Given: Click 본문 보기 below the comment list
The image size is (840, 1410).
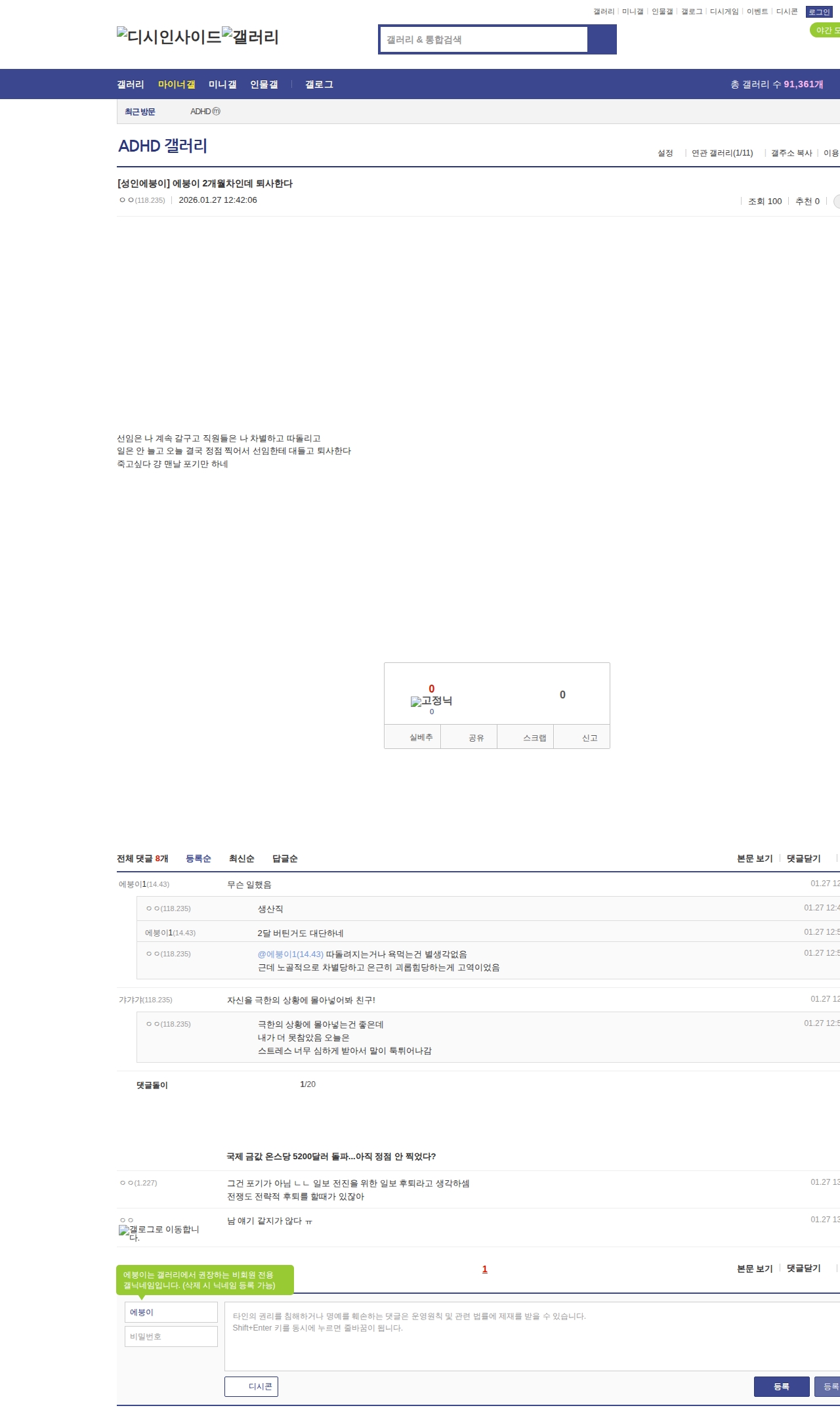Looking at the screenshot, I should 755,1269.
